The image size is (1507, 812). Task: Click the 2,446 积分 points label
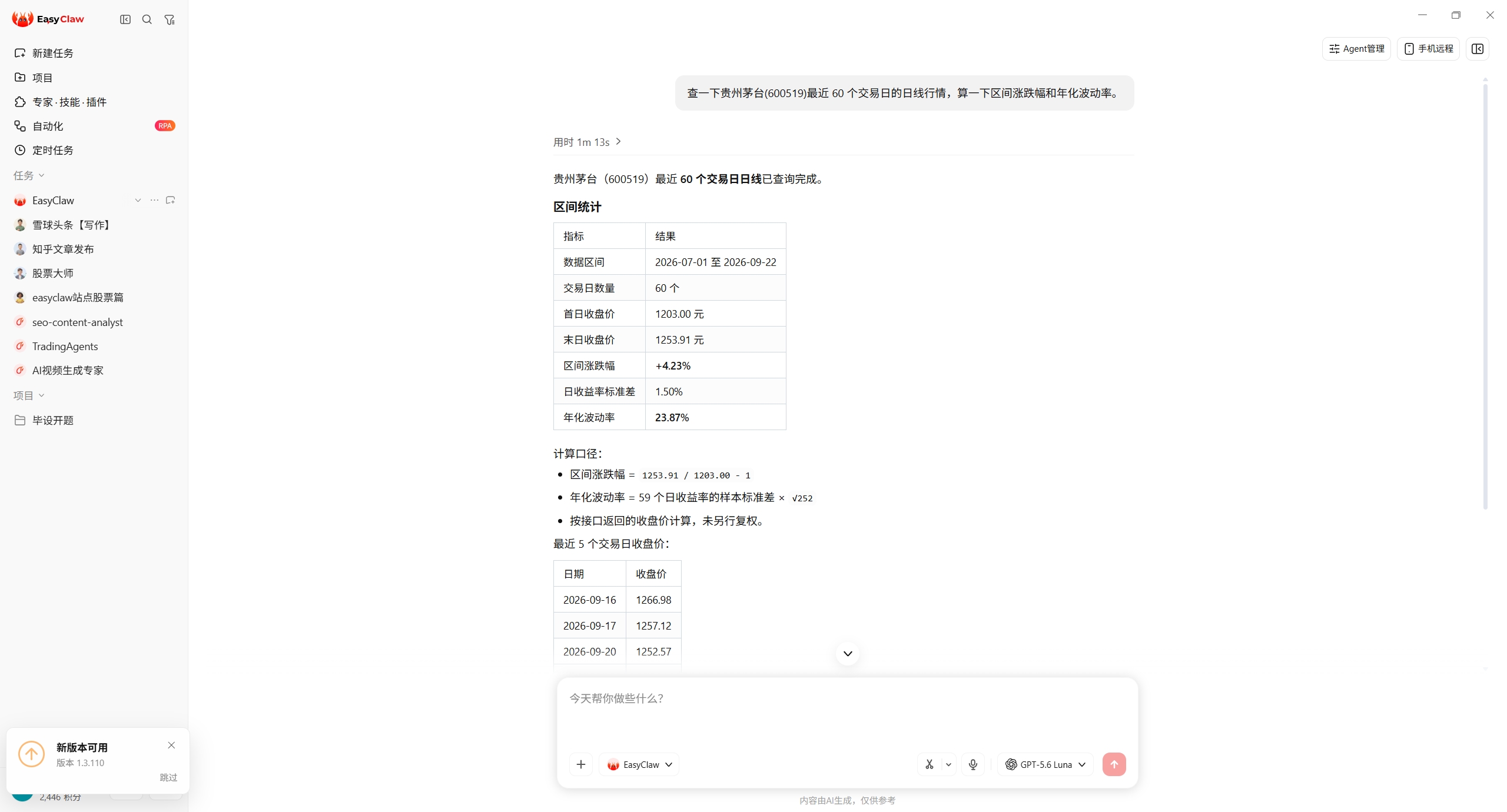point(60,797)
